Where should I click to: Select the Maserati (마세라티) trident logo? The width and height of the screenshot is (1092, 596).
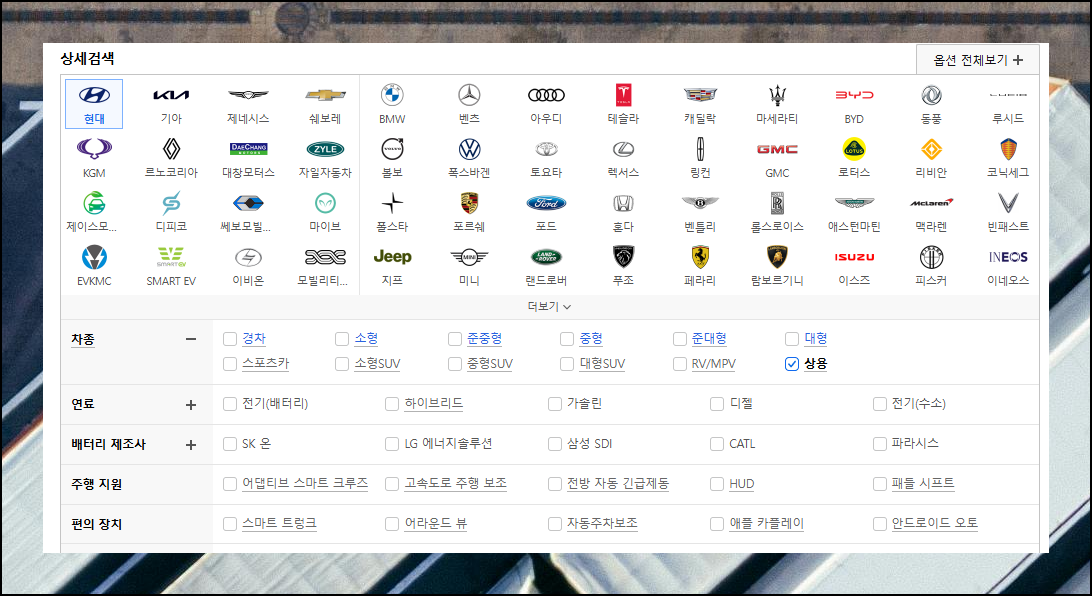click(x=777, y=95)
